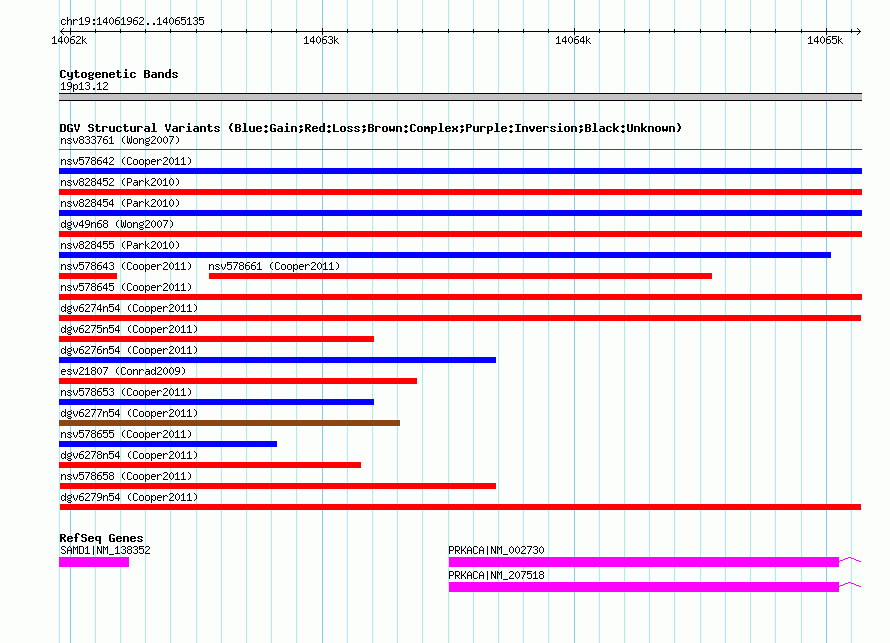Open the dgv6278n54 (Cooper2011) loss bar
Image resolution: width=890 pixels, height=643 pixels.
[x=210, y=465]
